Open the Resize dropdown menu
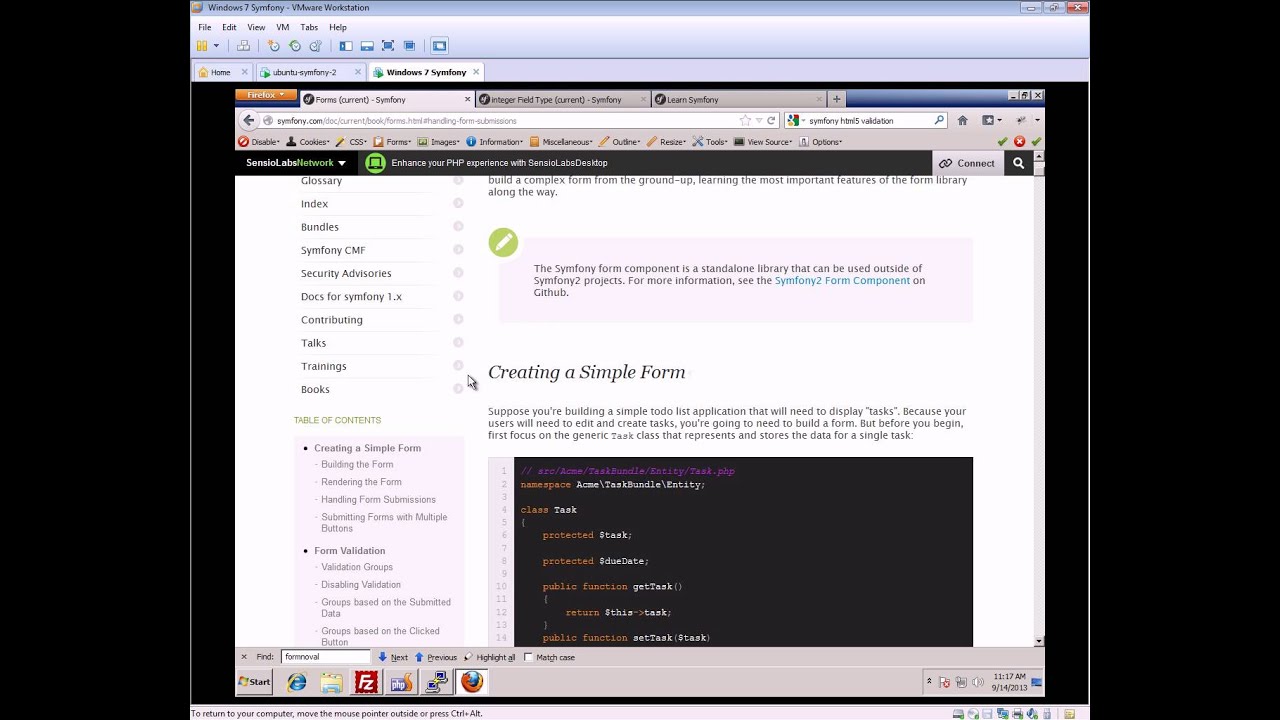This screenshot has width=1280, height=720. pyautogui.click(x=667, y=142)
